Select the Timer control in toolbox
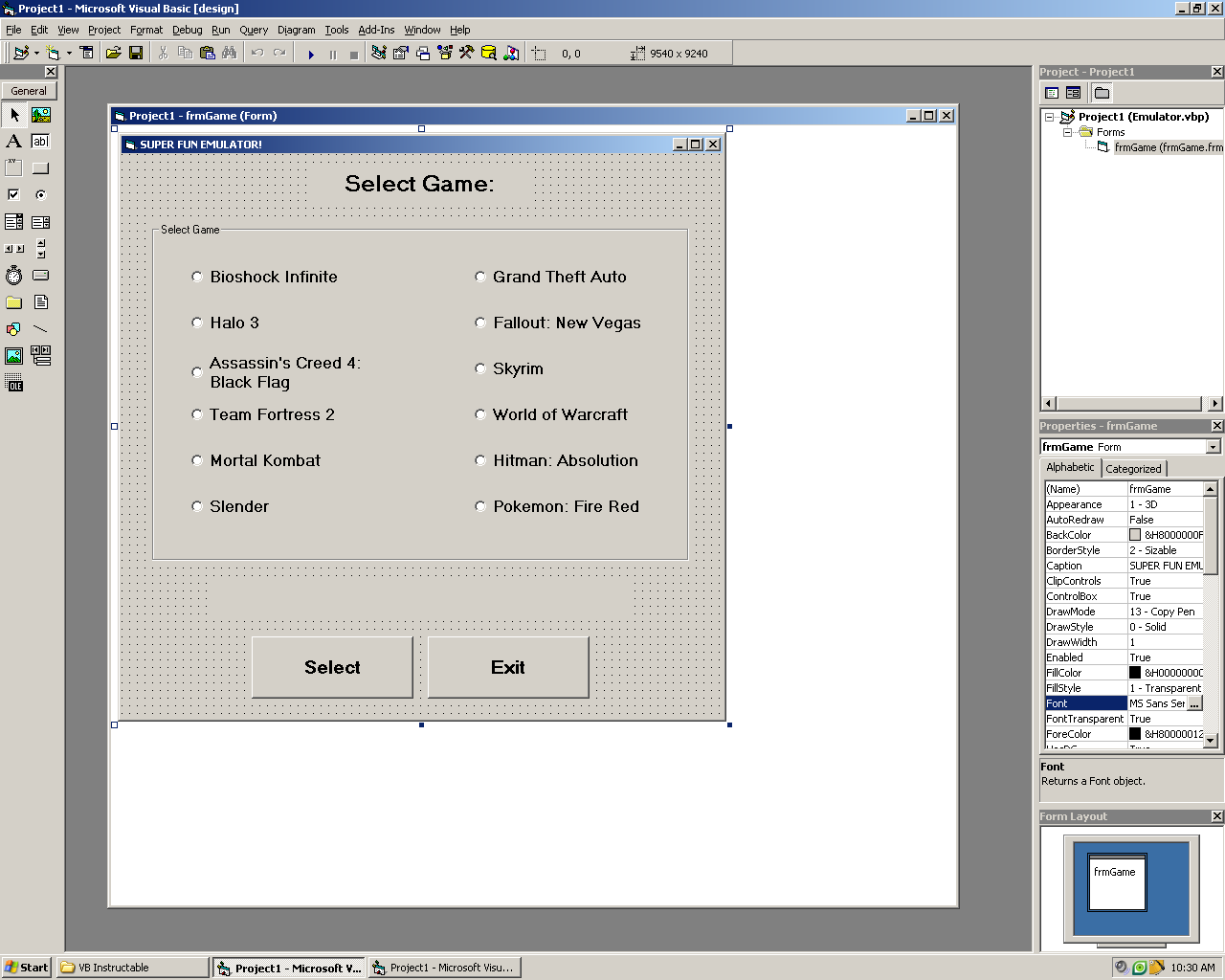The image size is (1225, 980). tap(13, 276)
